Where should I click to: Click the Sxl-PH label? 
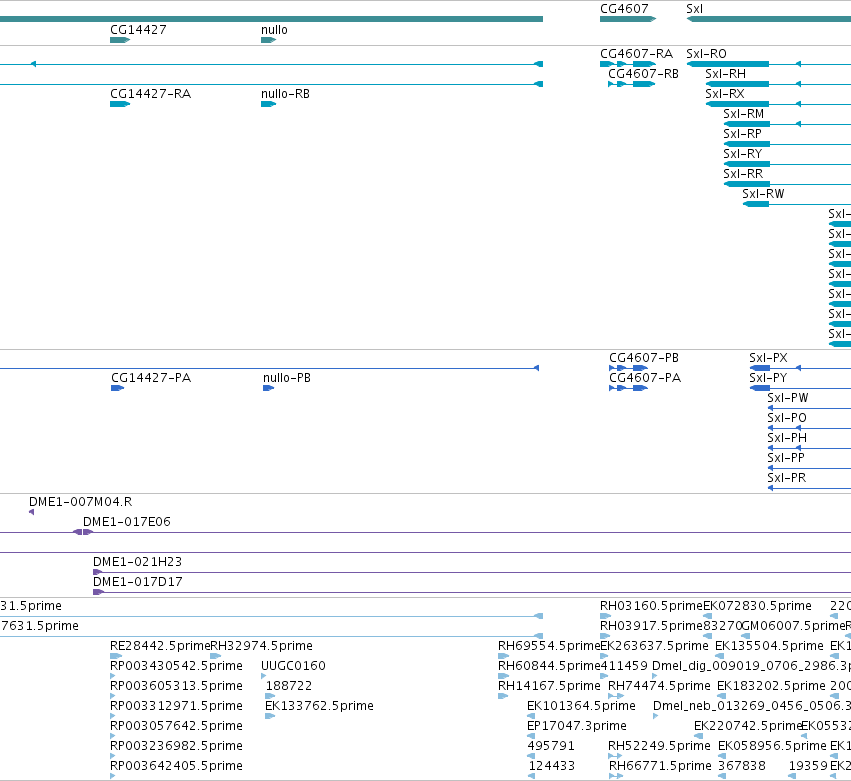pyautogui.click(x=786, y=438)
